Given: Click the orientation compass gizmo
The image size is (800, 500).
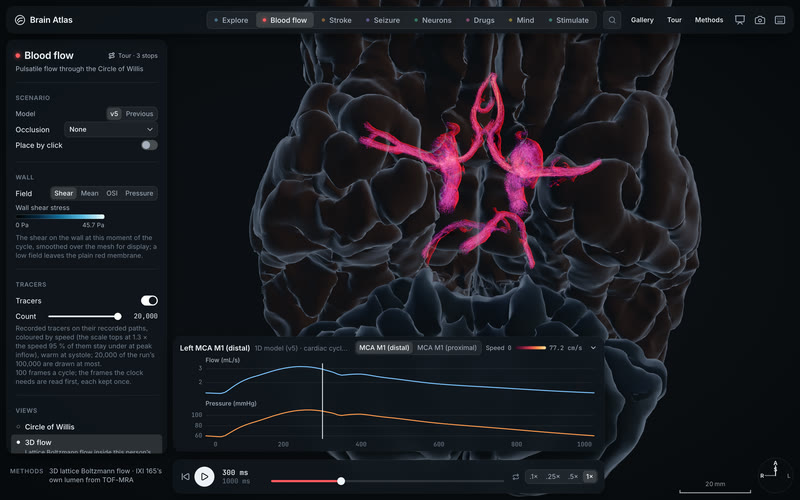Looking at the screenshot, I should point(776,473).
